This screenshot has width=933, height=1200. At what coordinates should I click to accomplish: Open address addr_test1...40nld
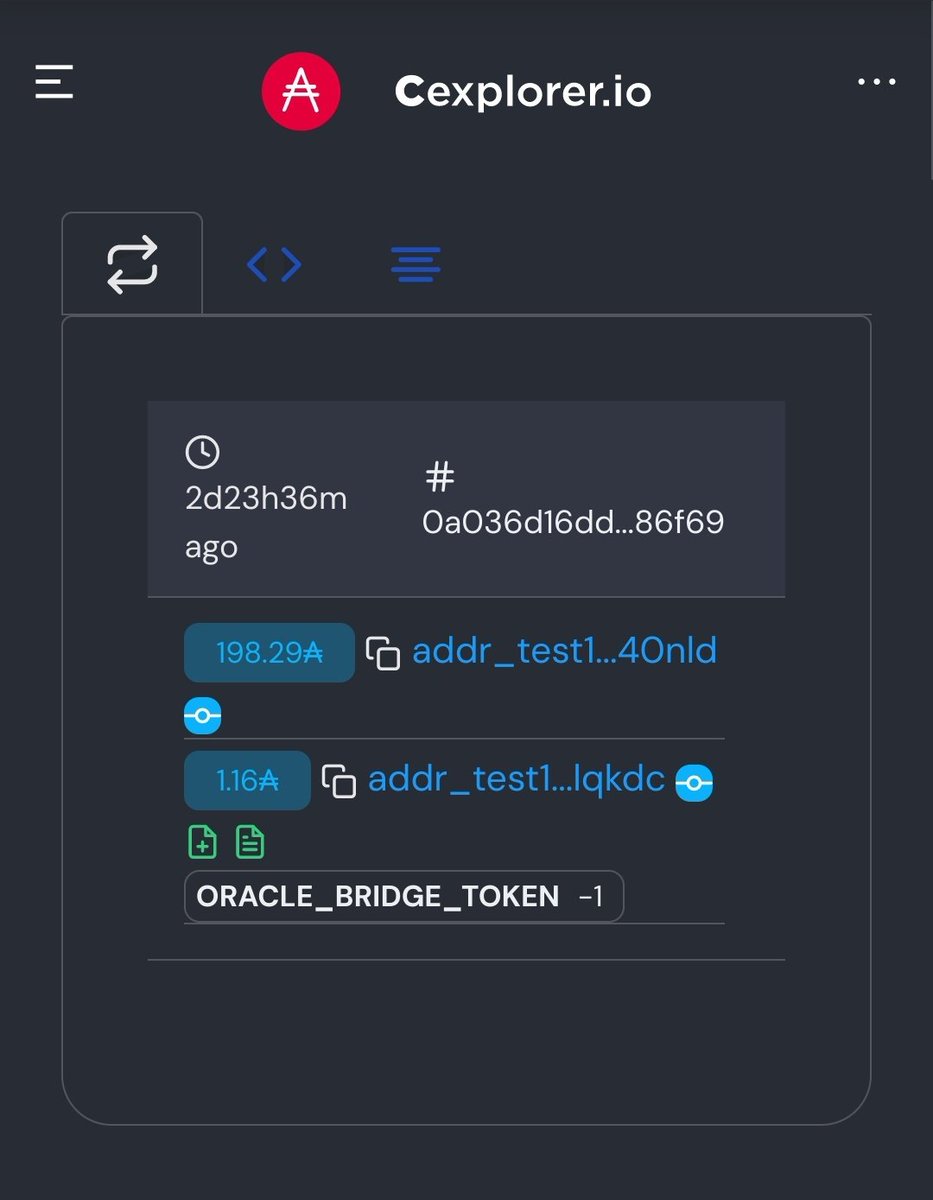565,652
